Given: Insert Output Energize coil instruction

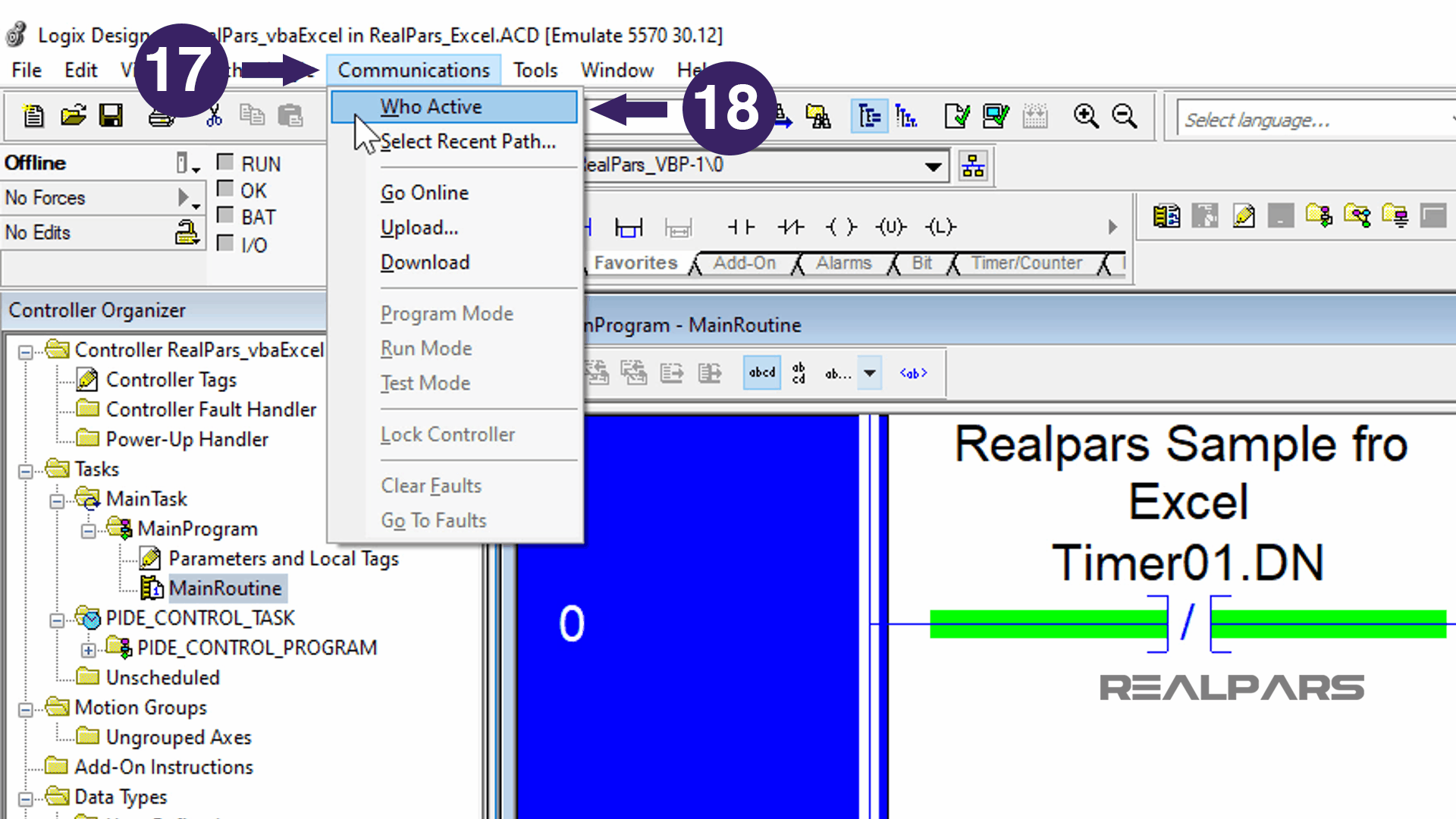Looking at the screenshot, I should [841, 227].
